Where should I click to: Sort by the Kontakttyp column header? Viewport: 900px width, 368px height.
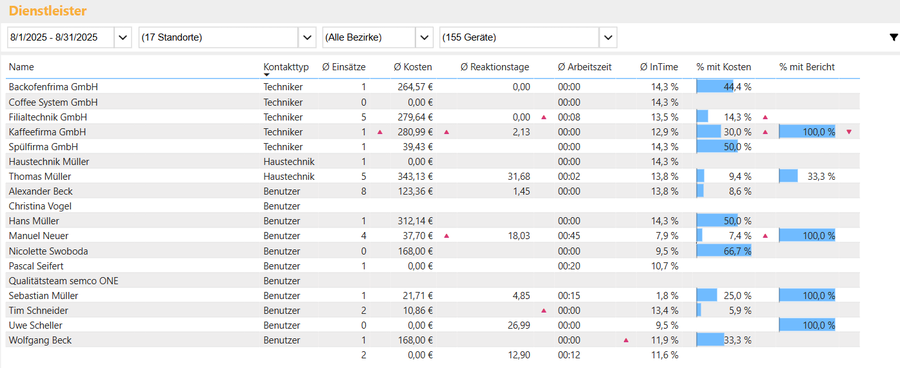coord(286,67)
